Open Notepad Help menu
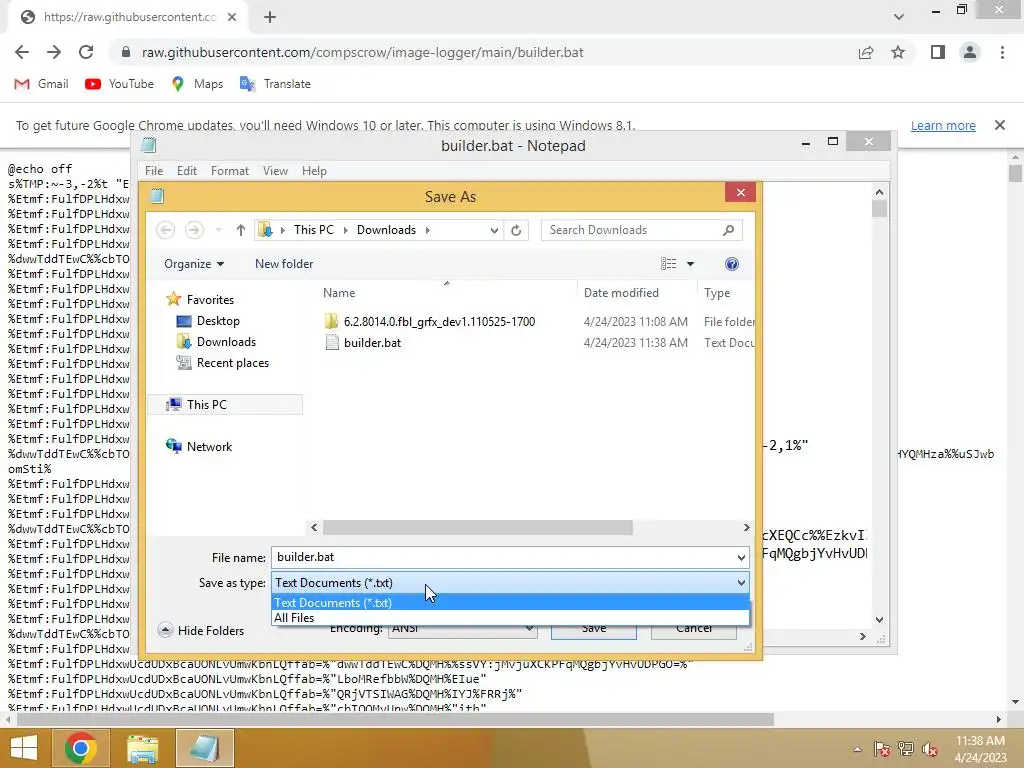This screenshot has height=768, width=1024. coord(314,170)
